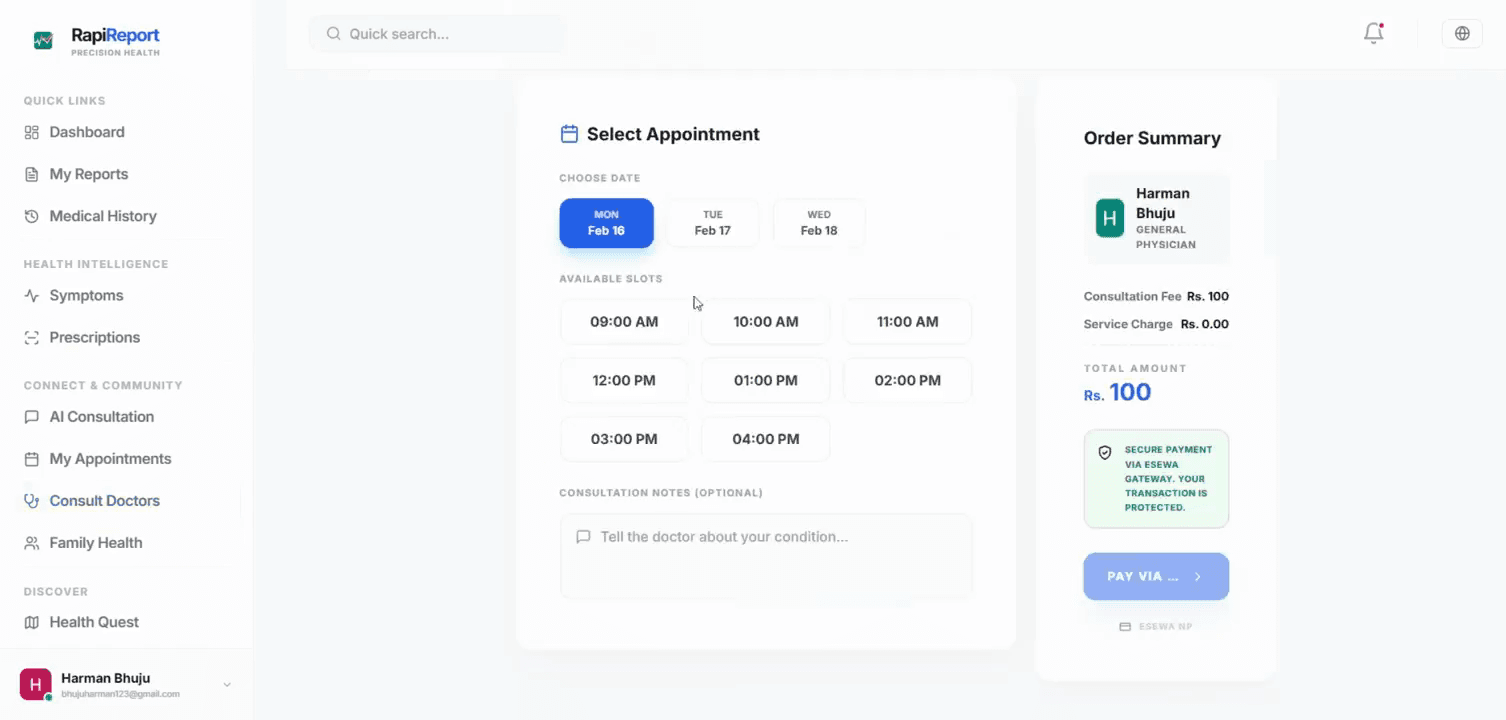Viewport: 1506px width, 720px height.
Task: Click the Harman Bhuju profile avatar
Action: [35, 685]
